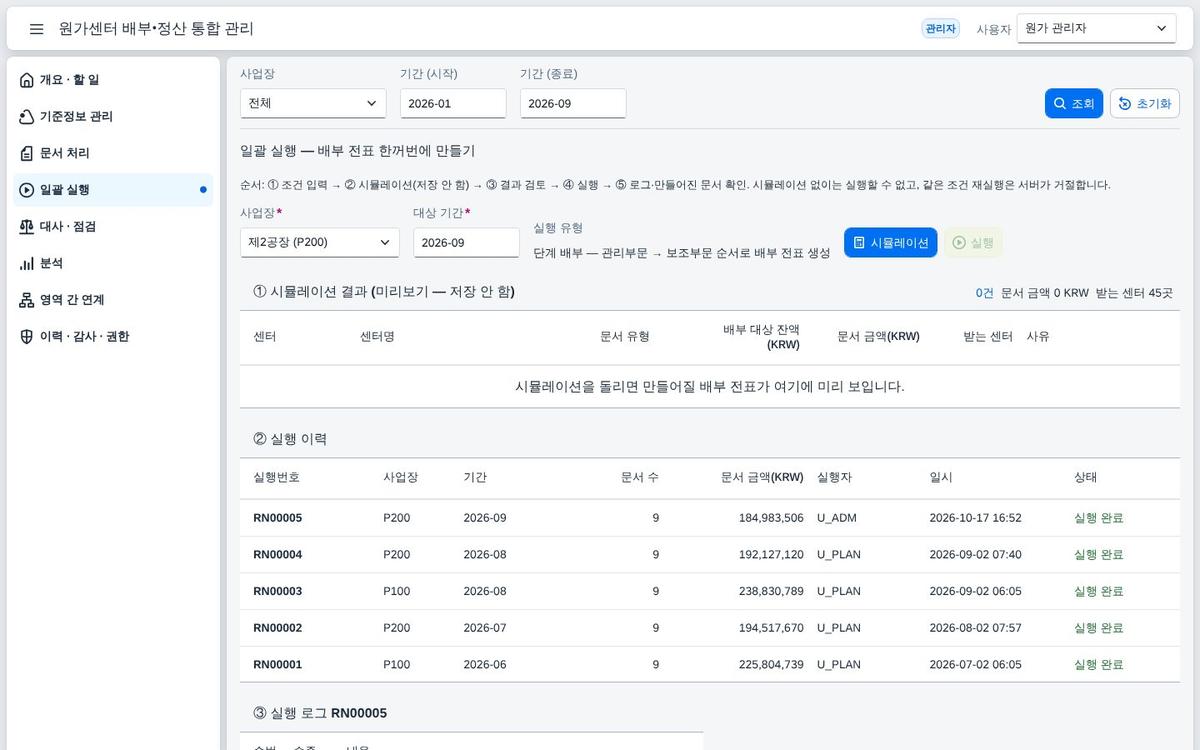Click the 기준정보 관리 sidebar icon
This screenshot has height=750, width=1200.
pyautogui.click(x=27, y=117)
